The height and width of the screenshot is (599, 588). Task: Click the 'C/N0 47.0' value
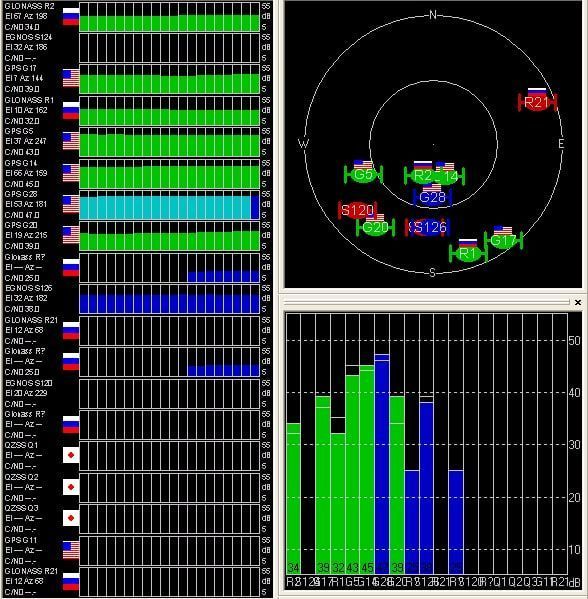pos(22,215)
